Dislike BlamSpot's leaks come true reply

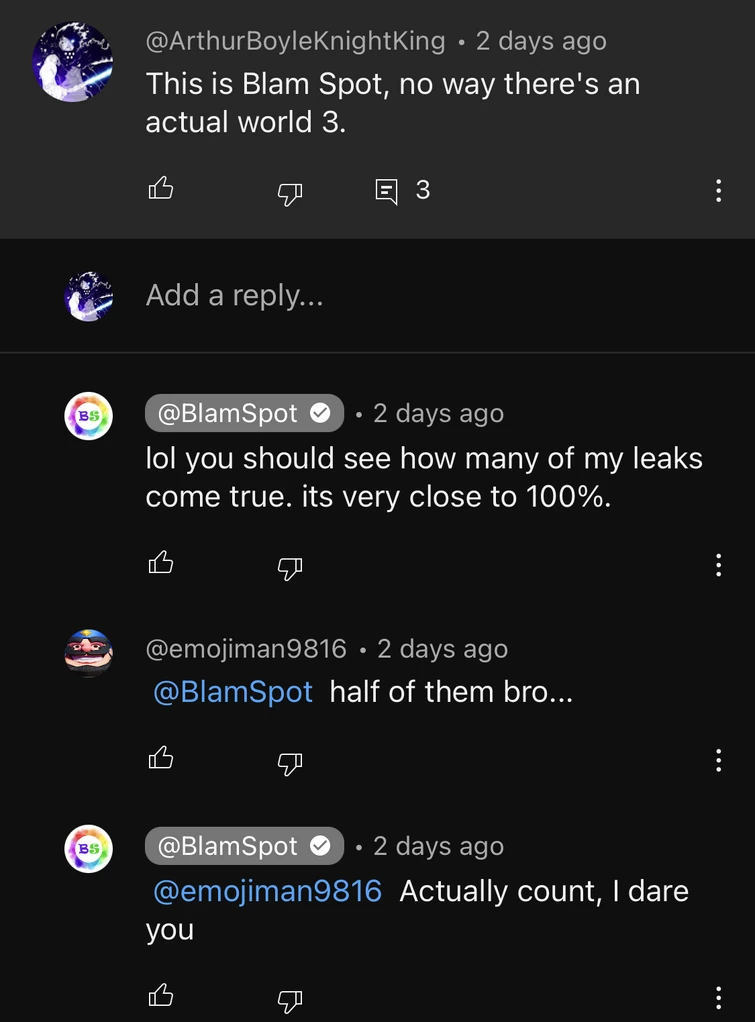coord(289,568)
